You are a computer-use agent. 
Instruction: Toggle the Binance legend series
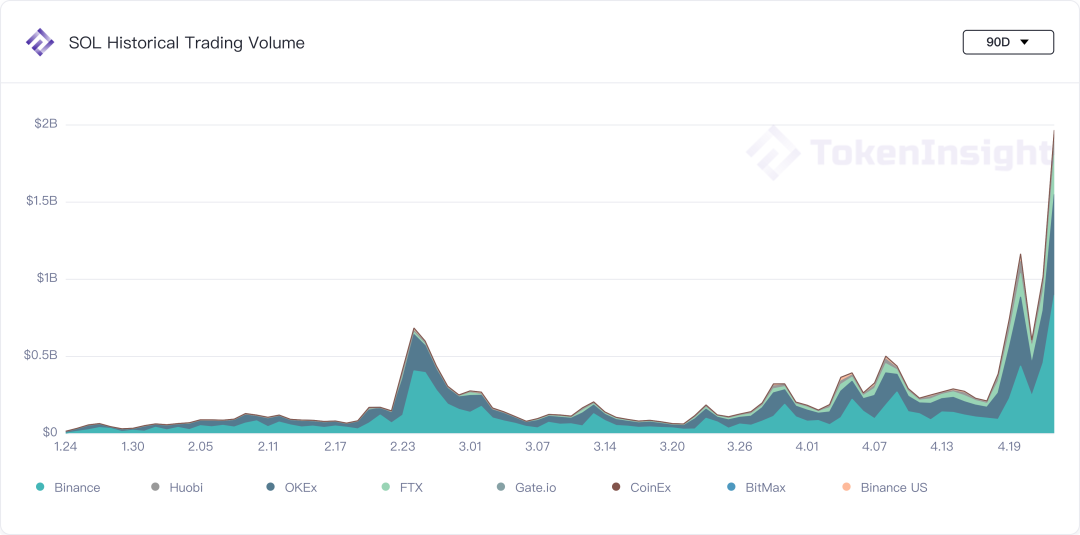(68, 487)
